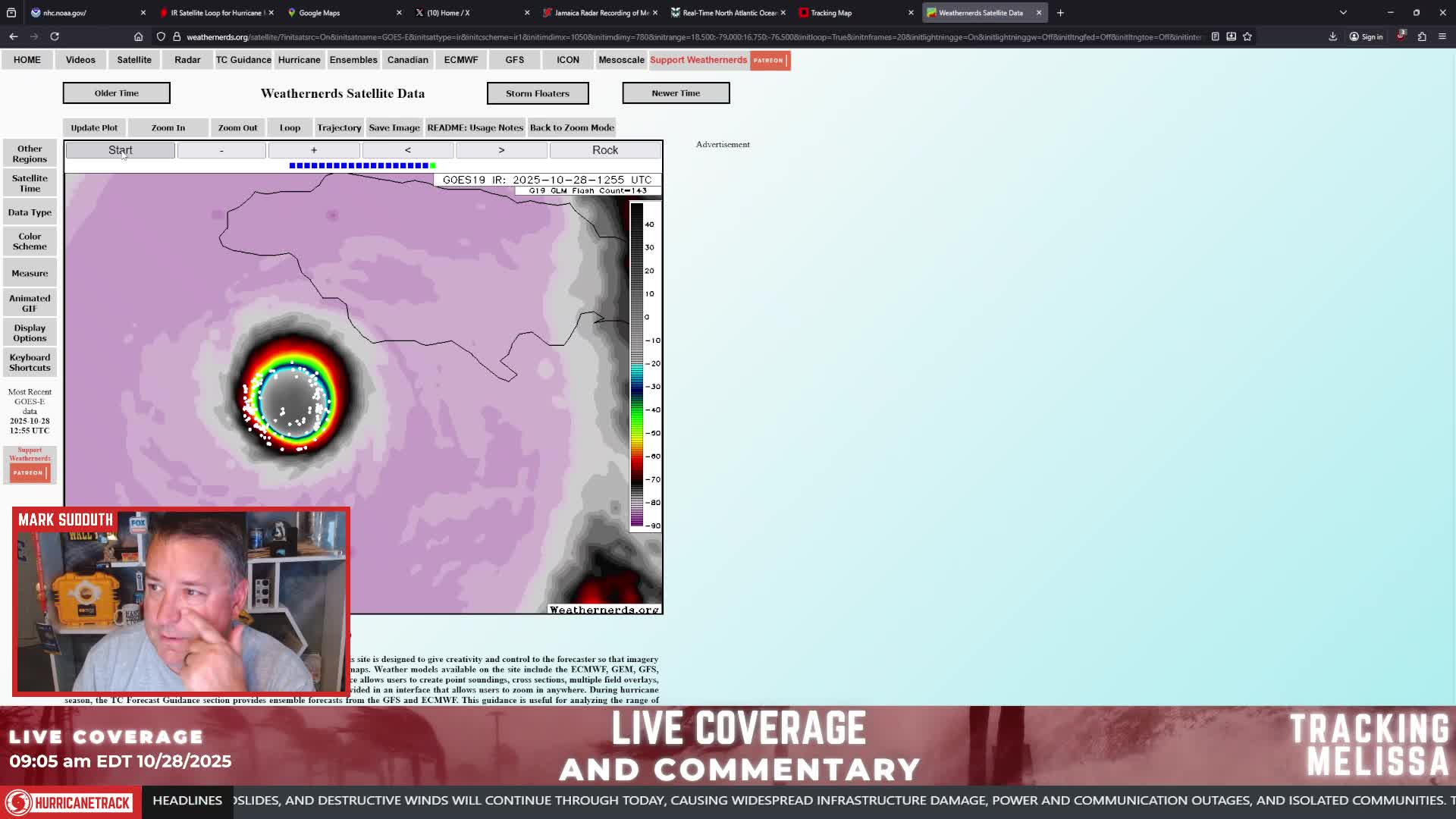Bookmark this page with the star icon
The width and height of the screenshot is (1456, 819).
(1247, 36)
